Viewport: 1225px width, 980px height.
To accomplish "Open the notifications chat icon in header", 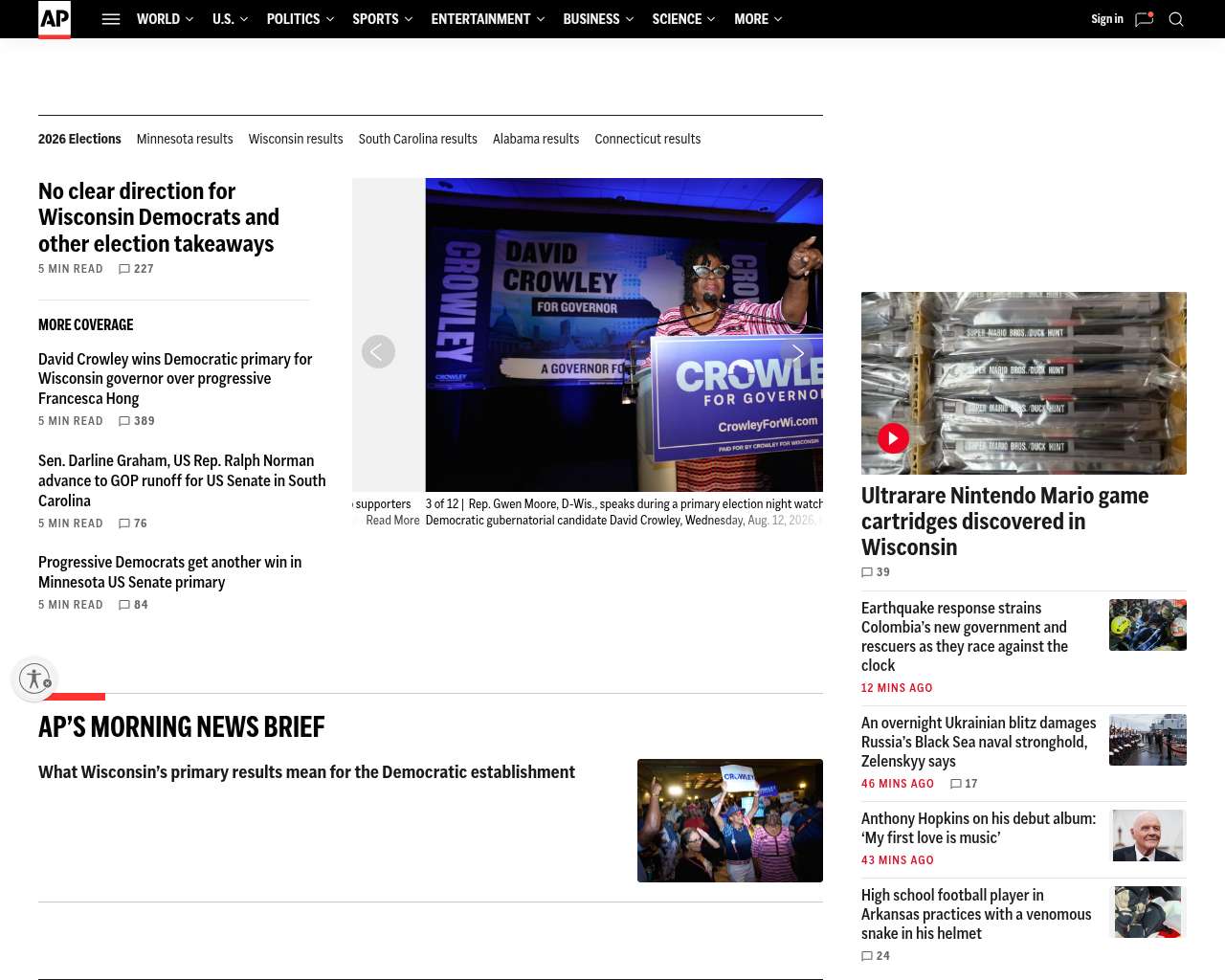I will 1144,19.
